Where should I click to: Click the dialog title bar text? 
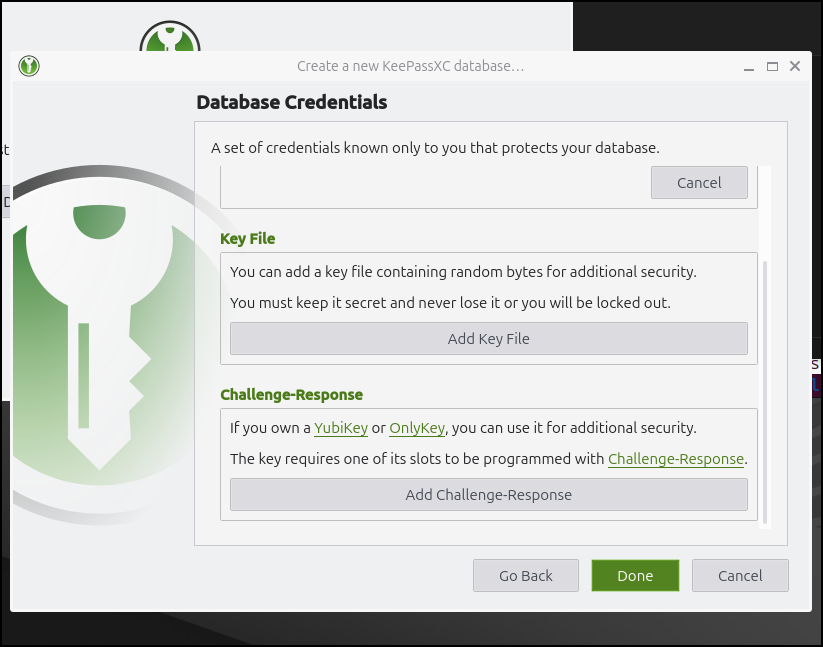pos(412,66)
